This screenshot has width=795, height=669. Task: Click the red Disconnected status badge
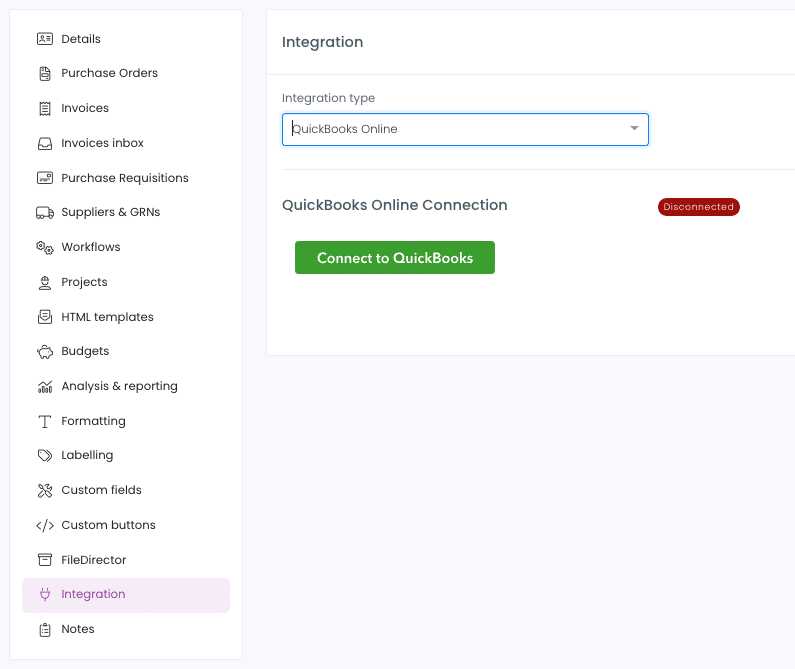pyautogui.click(x=699, y=207)
